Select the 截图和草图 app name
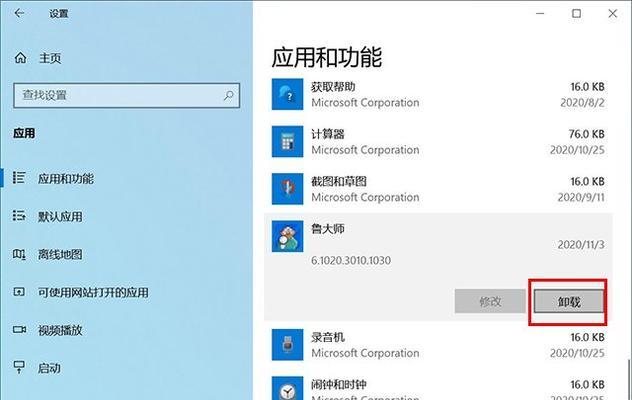This screenshot has height=400, width=632. (x=339, y=181)
